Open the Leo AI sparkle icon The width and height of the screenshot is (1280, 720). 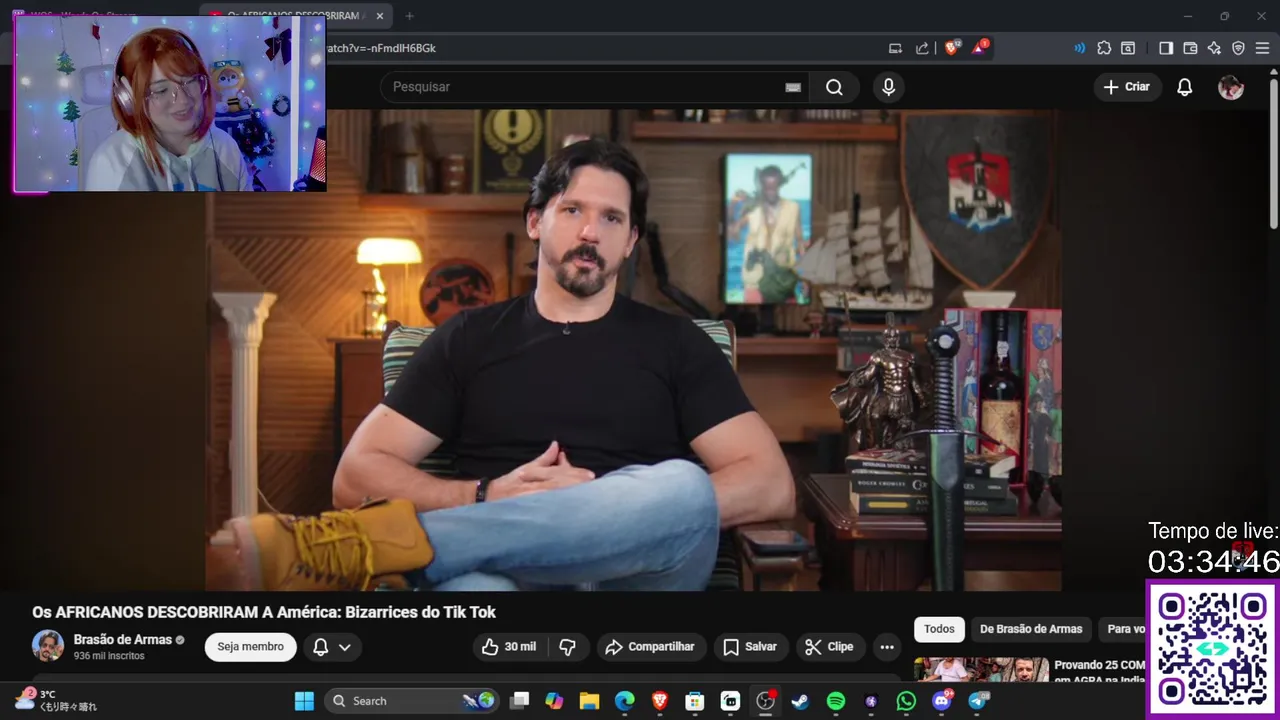click(x=1214, y=48)
